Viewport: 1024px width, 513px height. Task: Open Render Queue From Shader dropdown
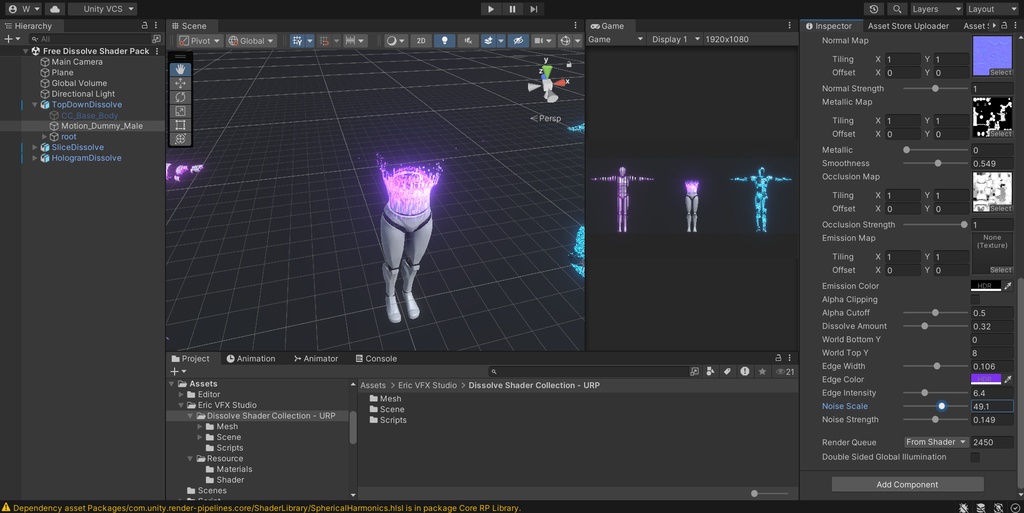[936, 442]
